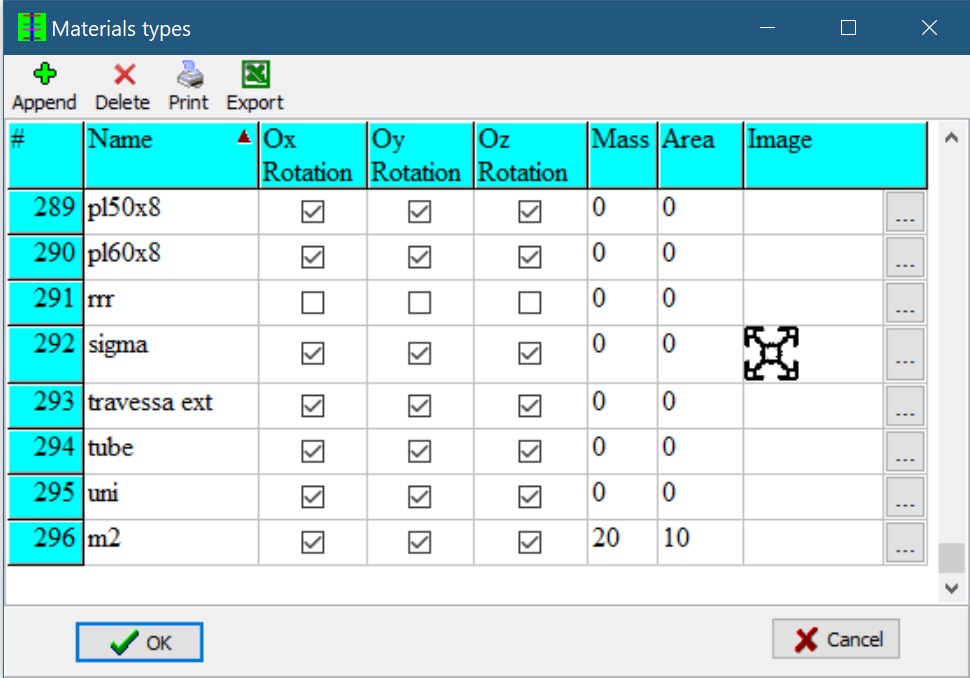Image resolution: width=970 pixels, height=678 pixels.
Task: Click the Export spreadsheet icon
Action: pos(255,75)
